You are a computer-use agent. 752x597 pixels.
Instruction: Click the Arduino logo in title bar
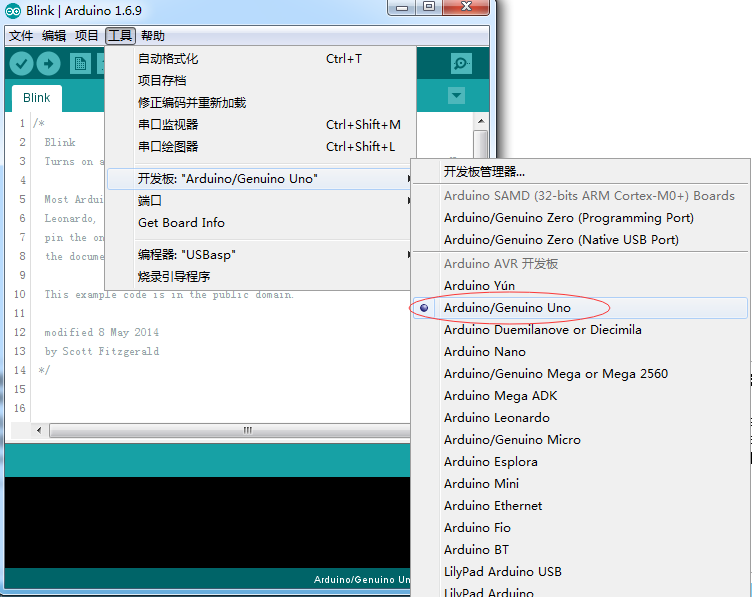click(13, 11)
